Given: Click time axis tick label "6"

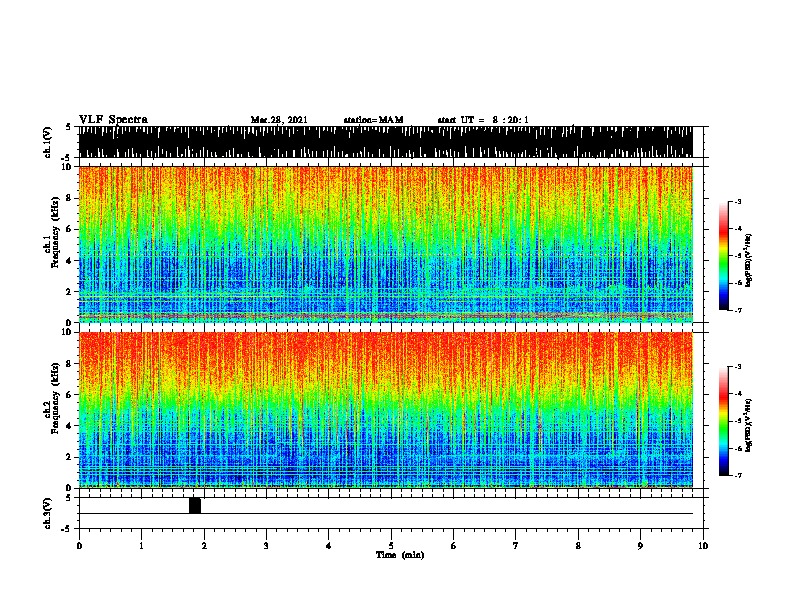Looking at the screenshot, I should 454,545.
